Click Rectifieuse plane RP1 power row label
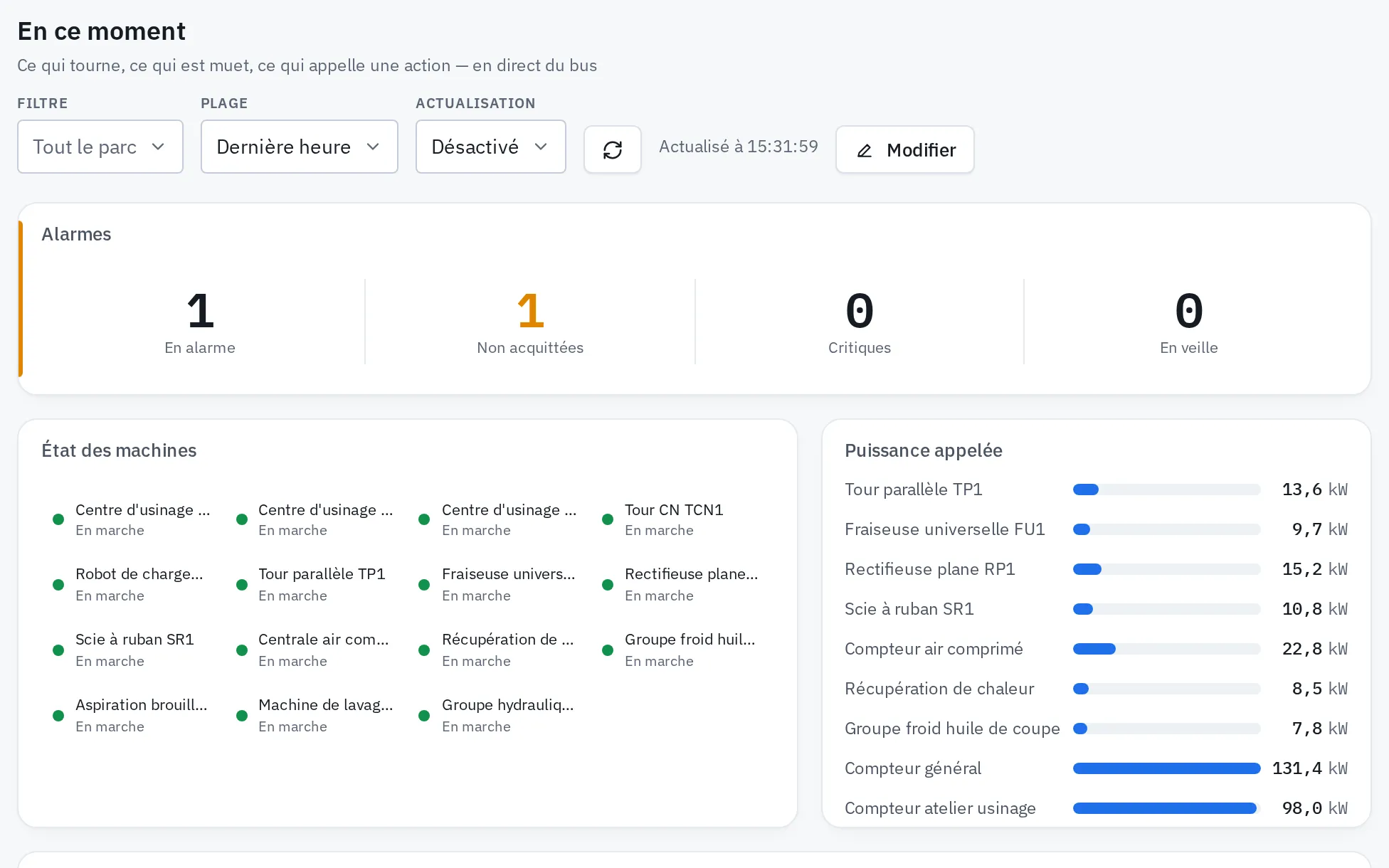This screenshot has height=868, width=1389. [x=930, y=569]
